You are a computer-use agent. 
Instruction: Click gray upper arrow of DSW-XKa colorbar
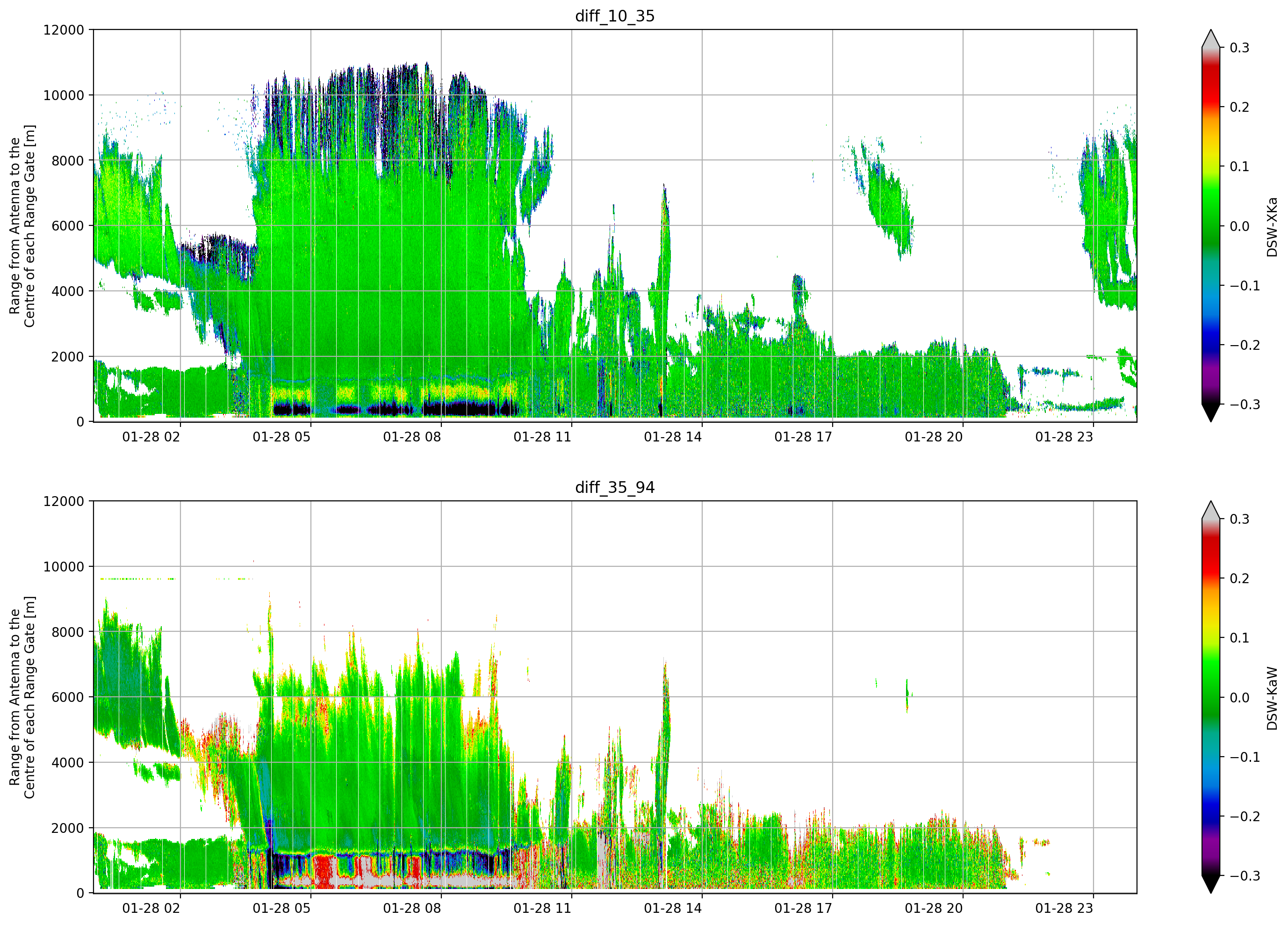click(x=1211, y=39)
